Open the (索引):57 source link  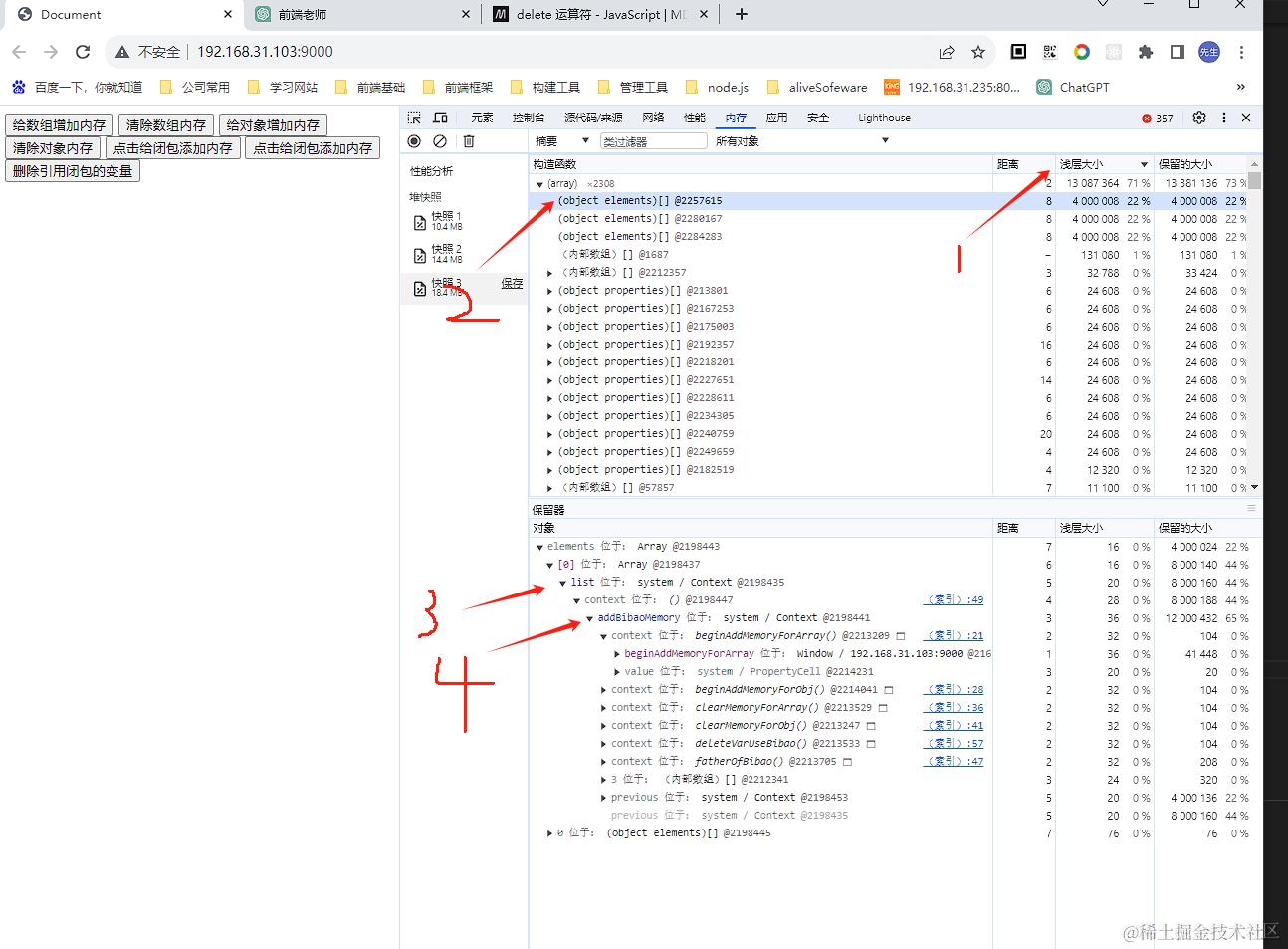pyautogui.click(x=955, y=744)
